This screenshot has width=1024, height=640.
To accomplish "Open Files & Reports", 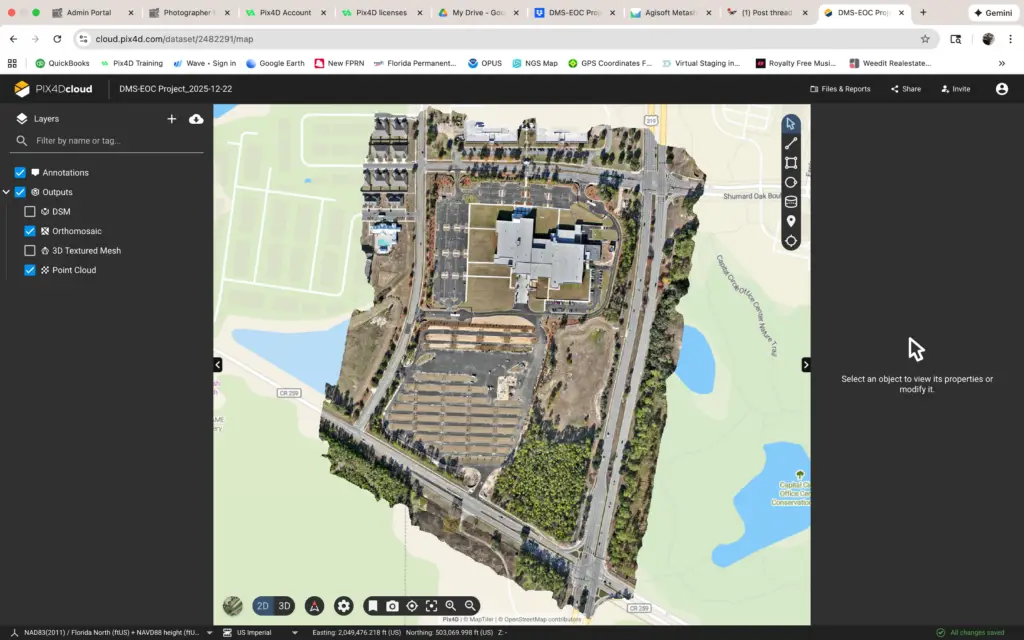I will pos(840,89).
